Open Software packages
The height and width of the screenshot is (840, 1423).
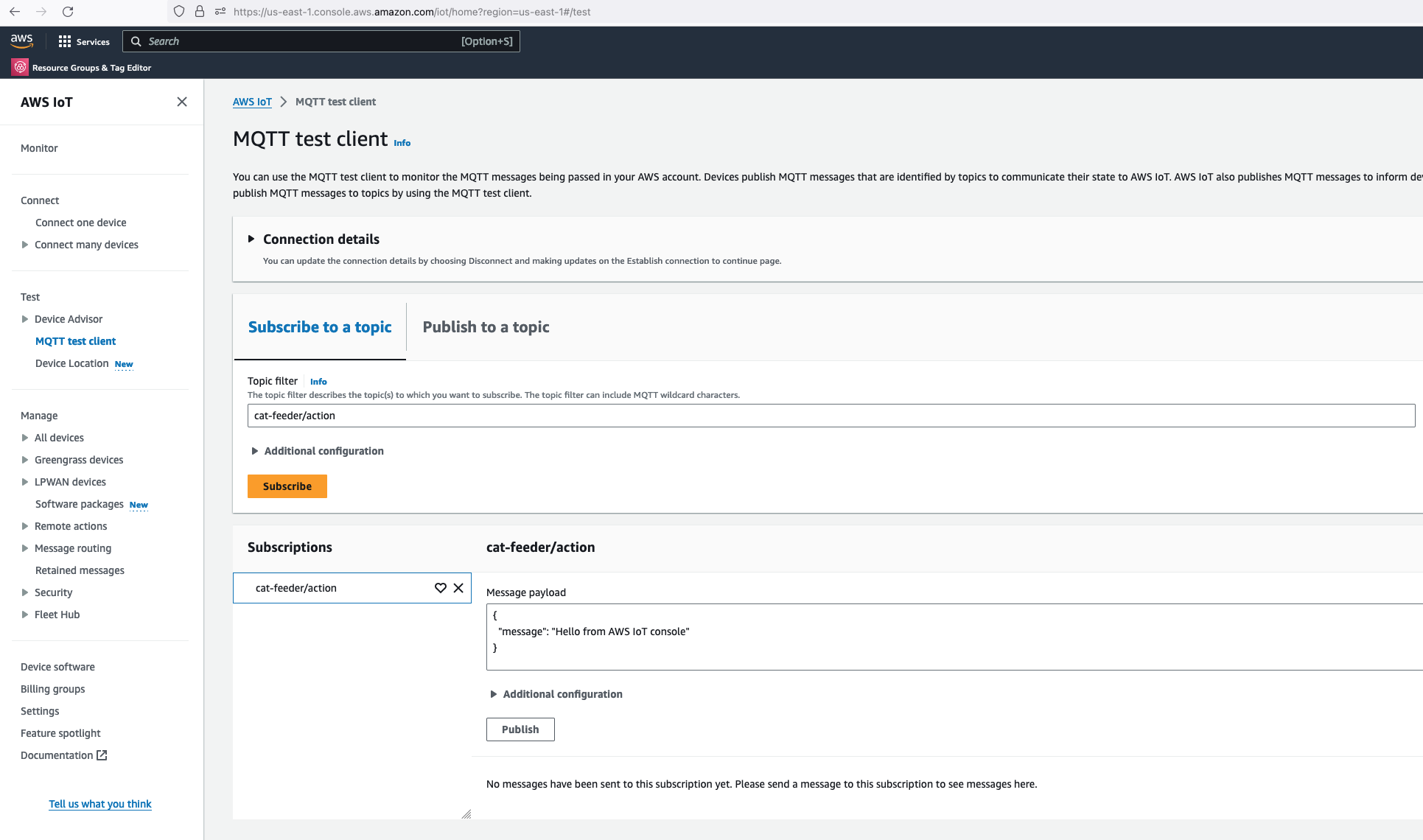click(x=80, y=504)
